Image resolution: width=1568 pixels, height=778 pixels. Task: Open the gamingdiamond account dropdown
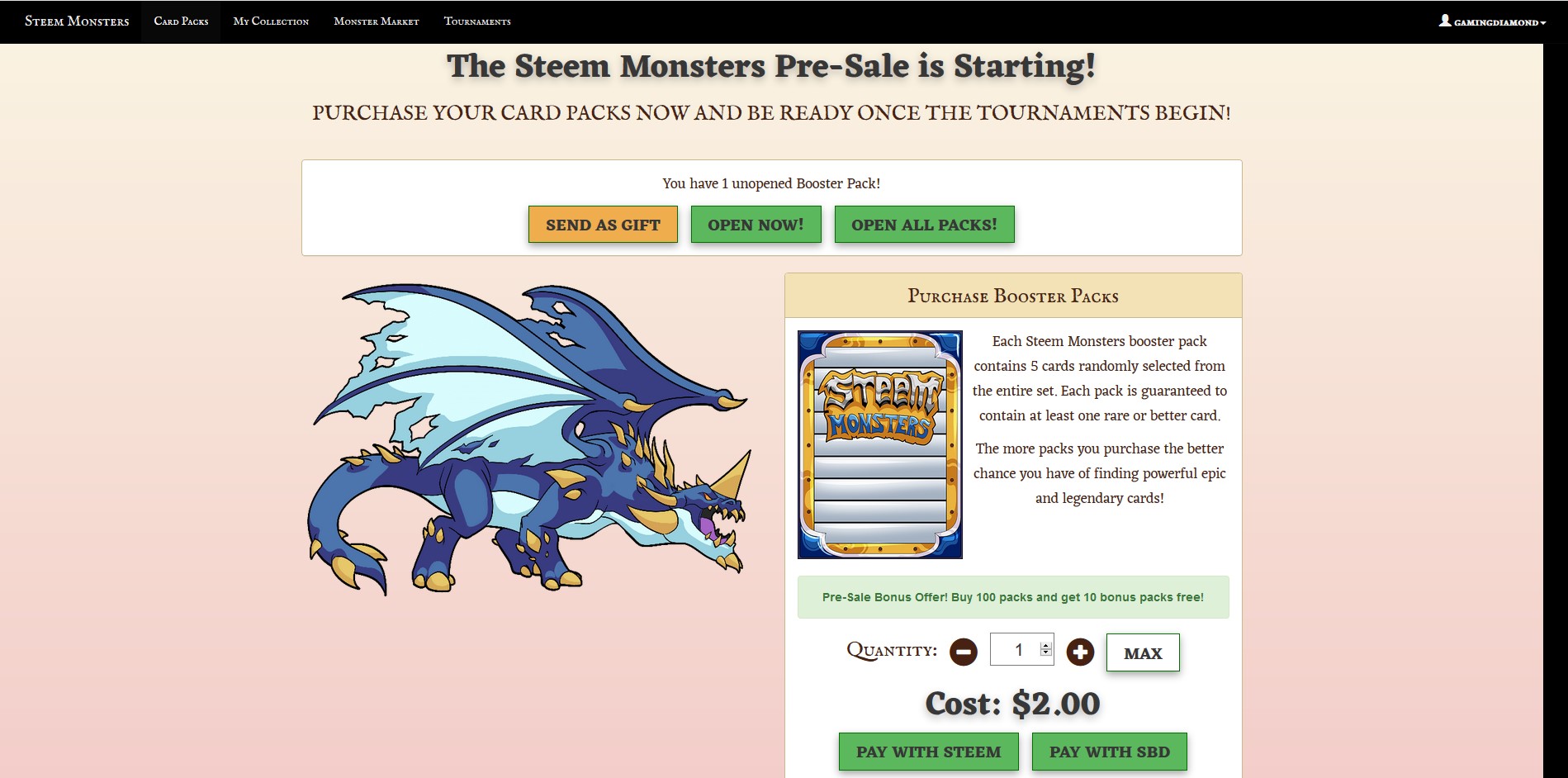[1493, 21]
